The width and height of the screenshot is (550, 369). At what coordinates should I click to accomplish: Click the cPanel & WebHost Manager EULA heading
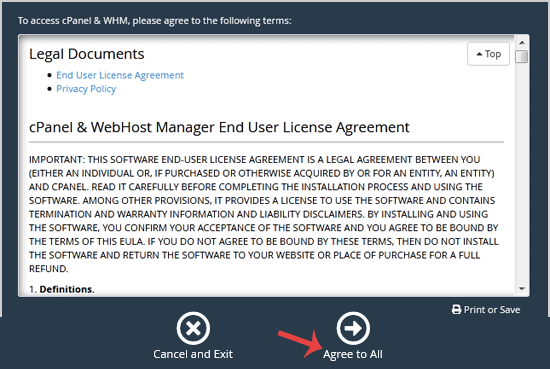coord(219,127)
